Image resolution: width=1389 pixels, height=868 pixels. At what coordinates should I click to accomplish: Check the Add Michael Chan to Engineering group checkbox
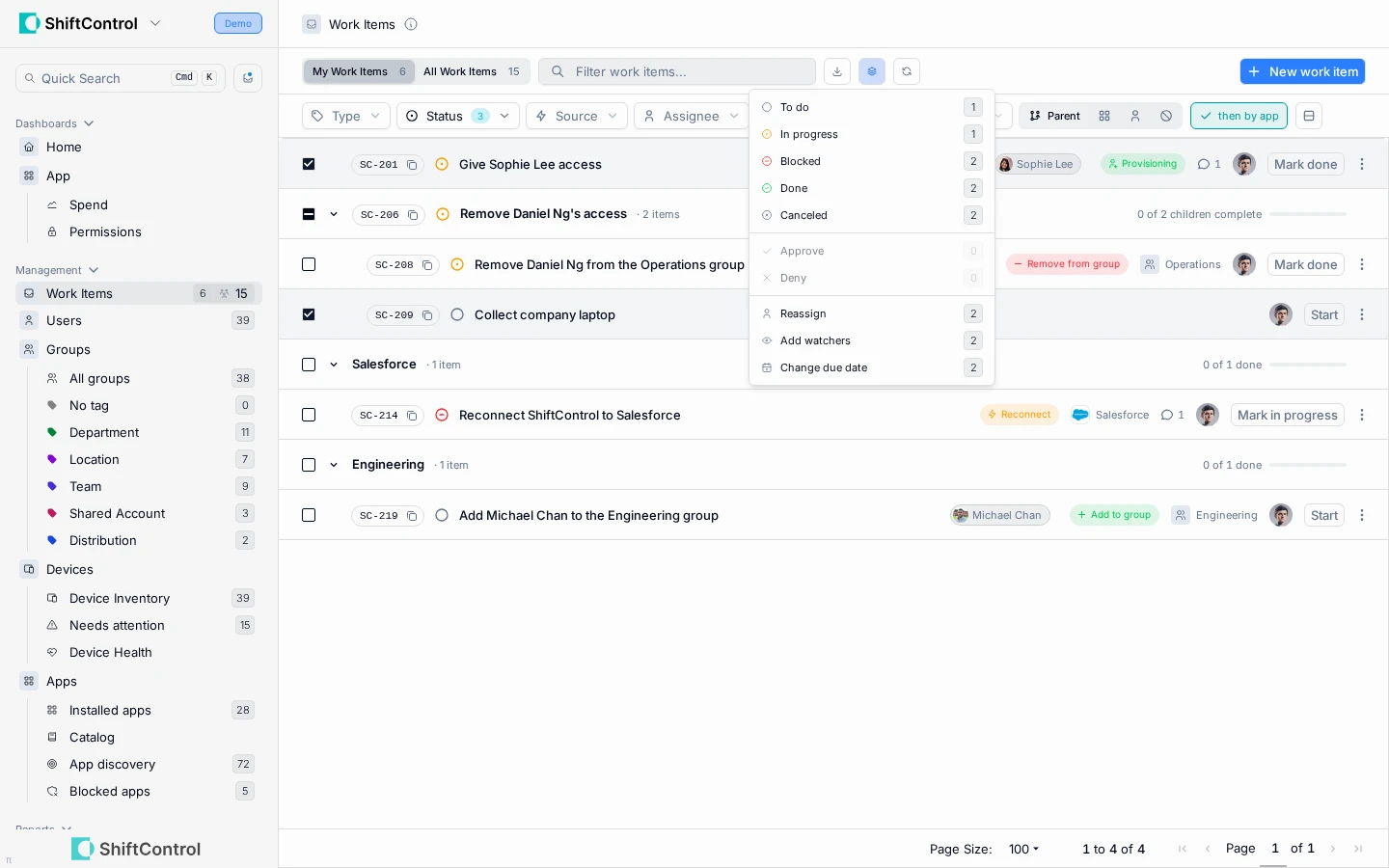tap(309, 515)
